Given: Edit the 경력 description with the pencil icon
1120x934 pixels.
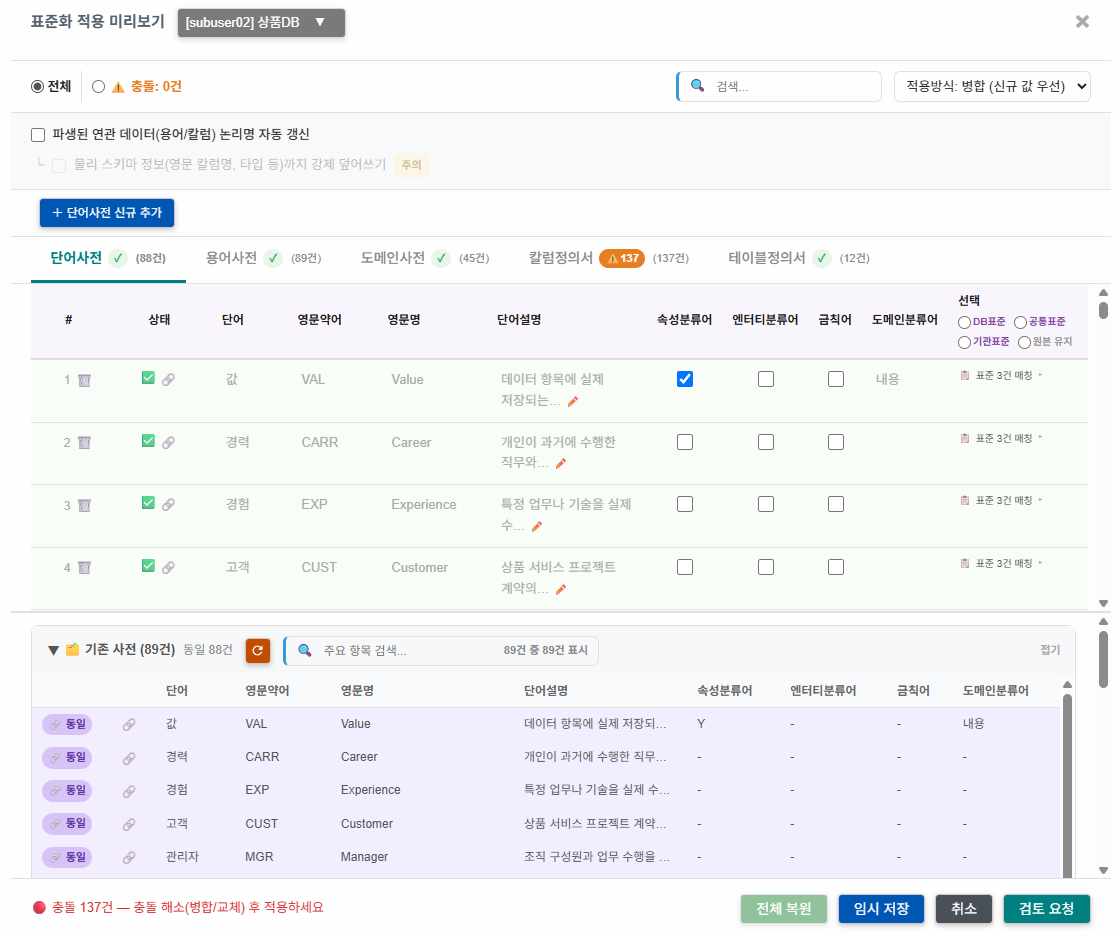Looking at the screenshot, I should tap(561, 463).
